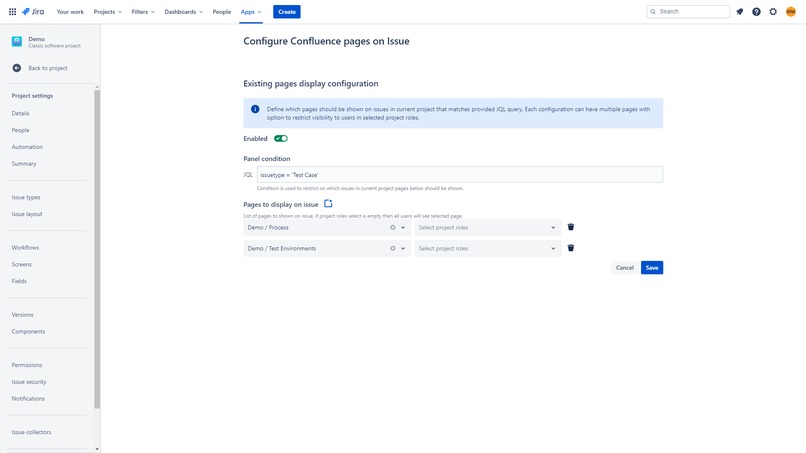Viewport: 806px width, 453px height.
Task: Open the notifications icon in top bar
Action: (x=740, y=11)
